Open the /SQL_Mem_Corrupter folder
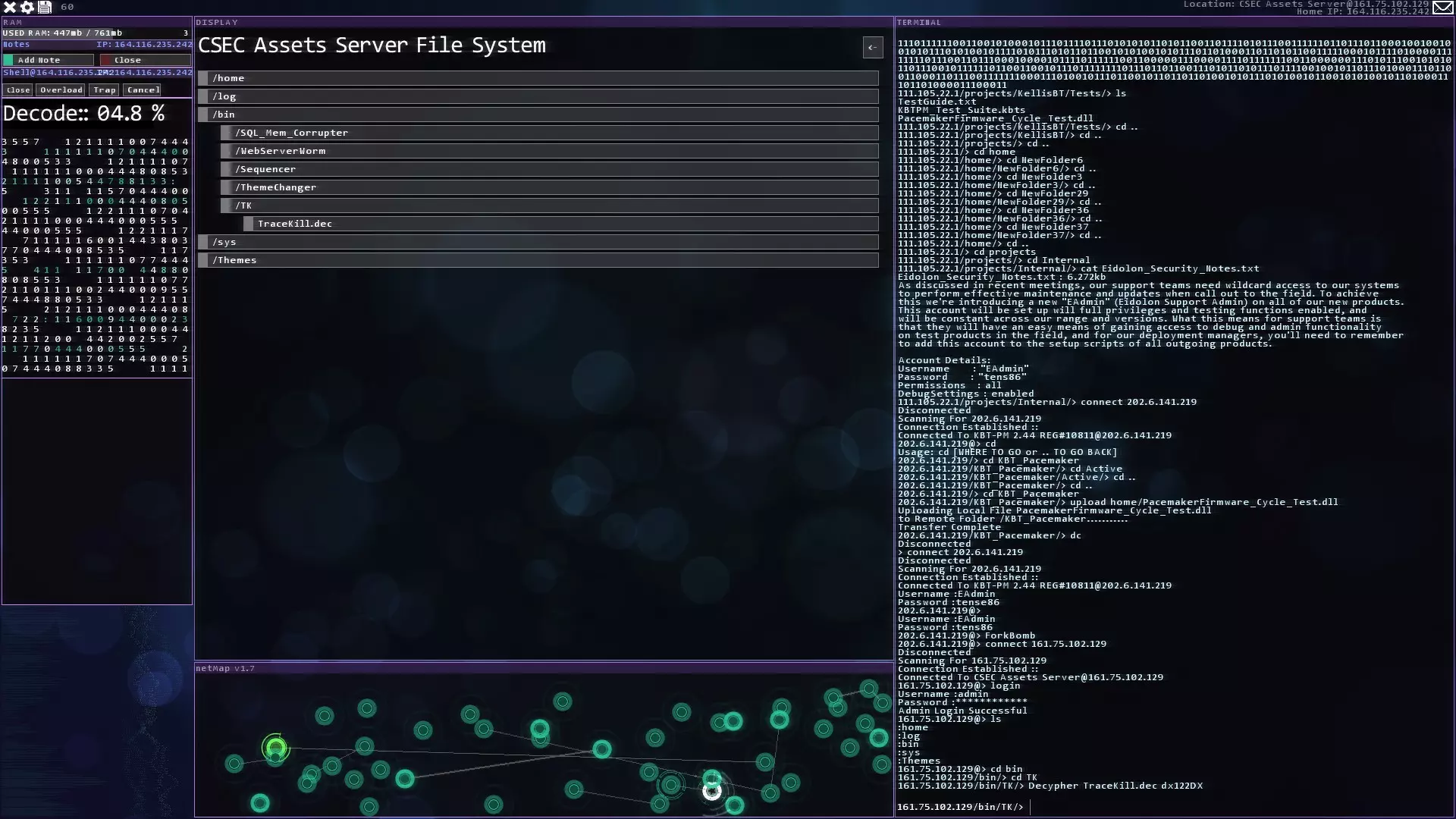This screenshot has width=1456, height=819. pos(550,133)
